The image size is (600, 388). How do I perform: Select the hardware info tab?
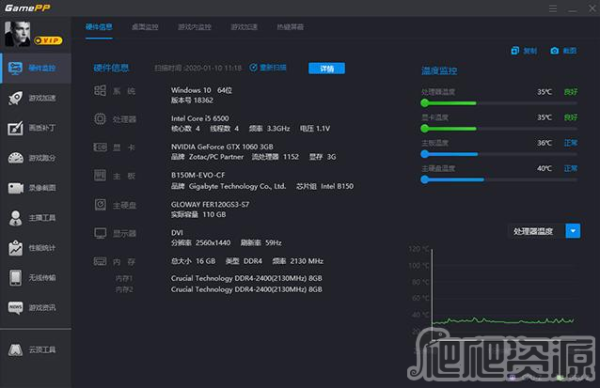[x=99, y=27]
